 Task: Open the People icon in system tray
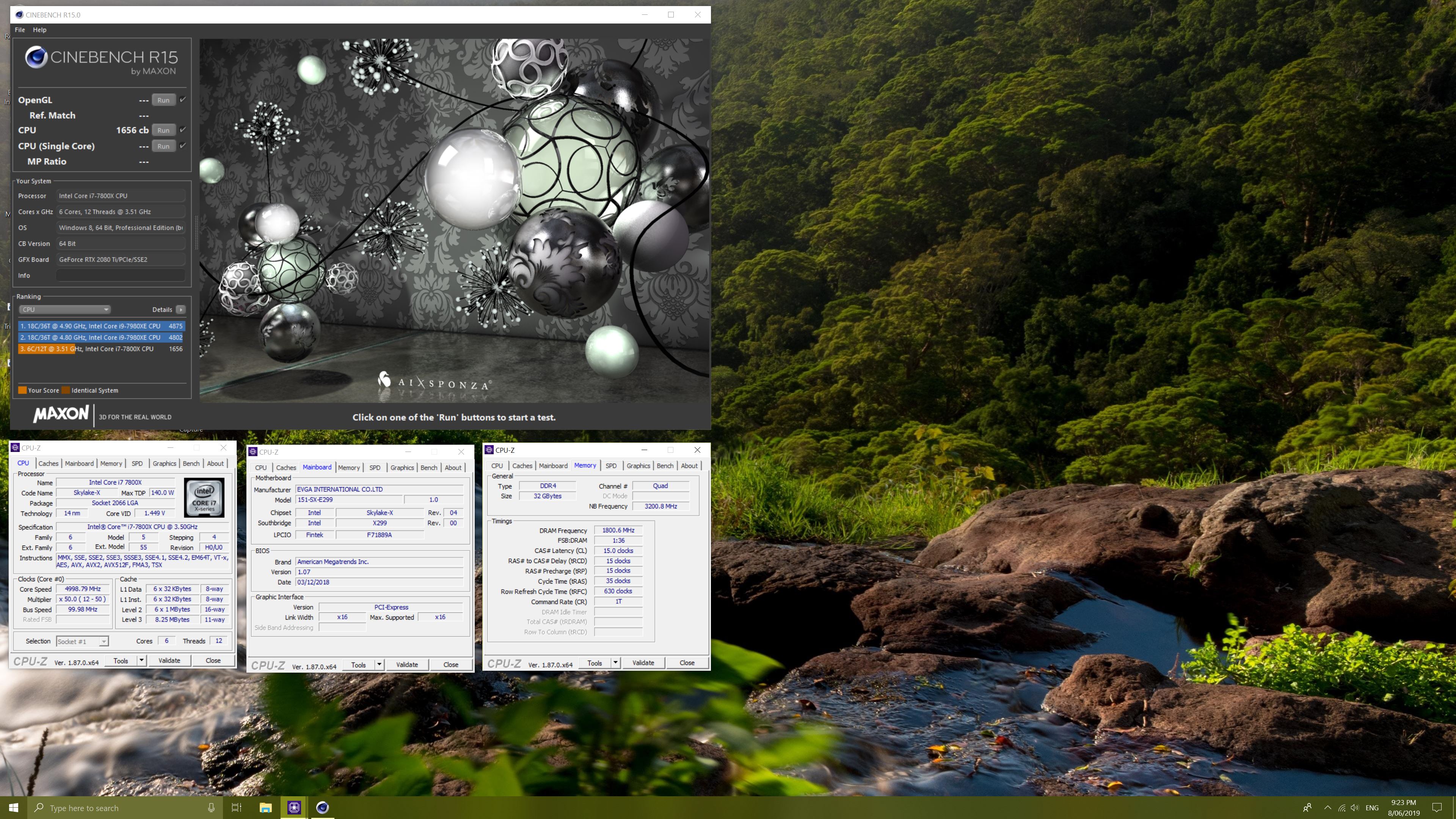pyautogui.click(x=1307, y=808)
